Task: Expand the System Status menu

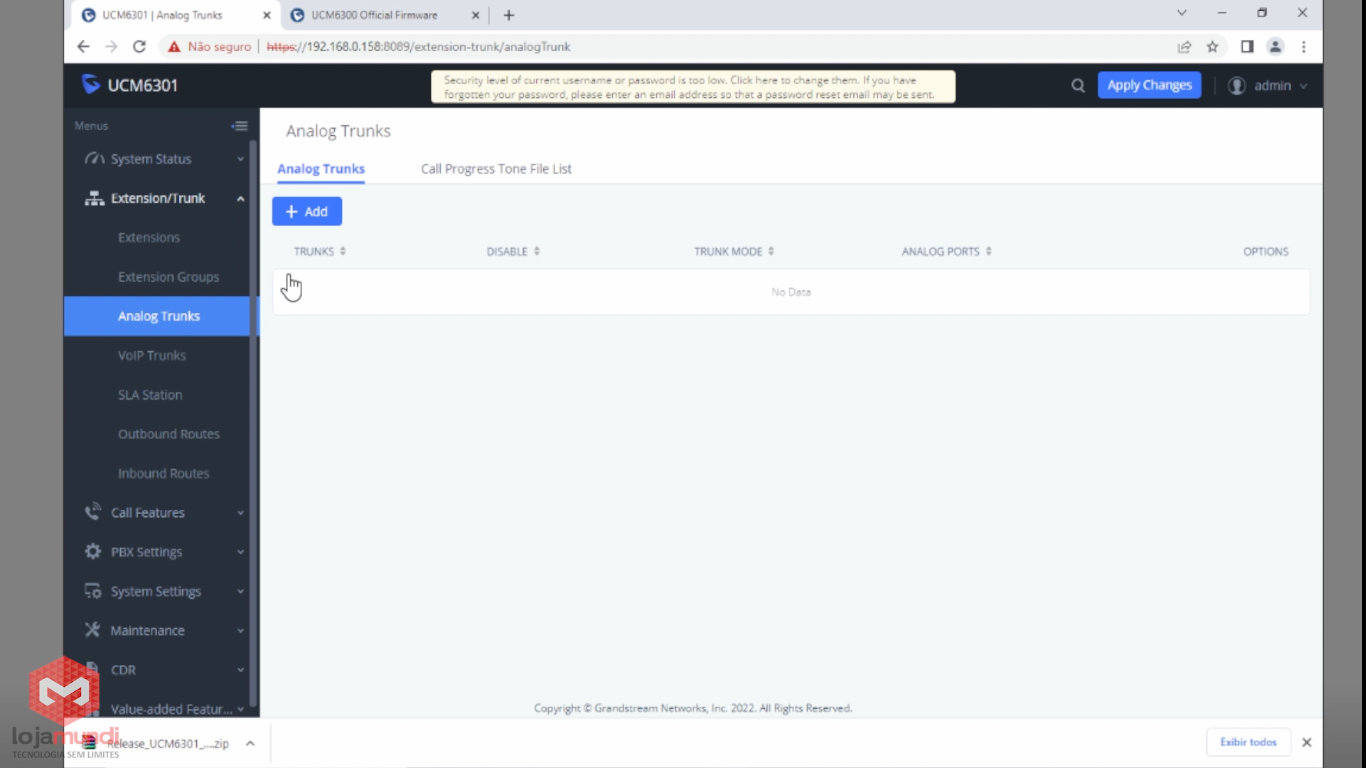Action: coord(151,159)
